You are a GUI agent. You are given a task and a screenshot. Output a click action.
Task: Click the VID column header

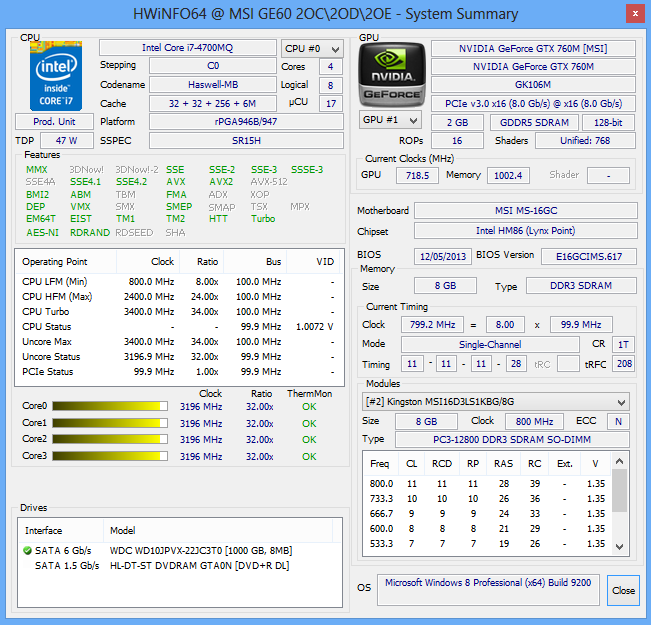click(314, 262)
